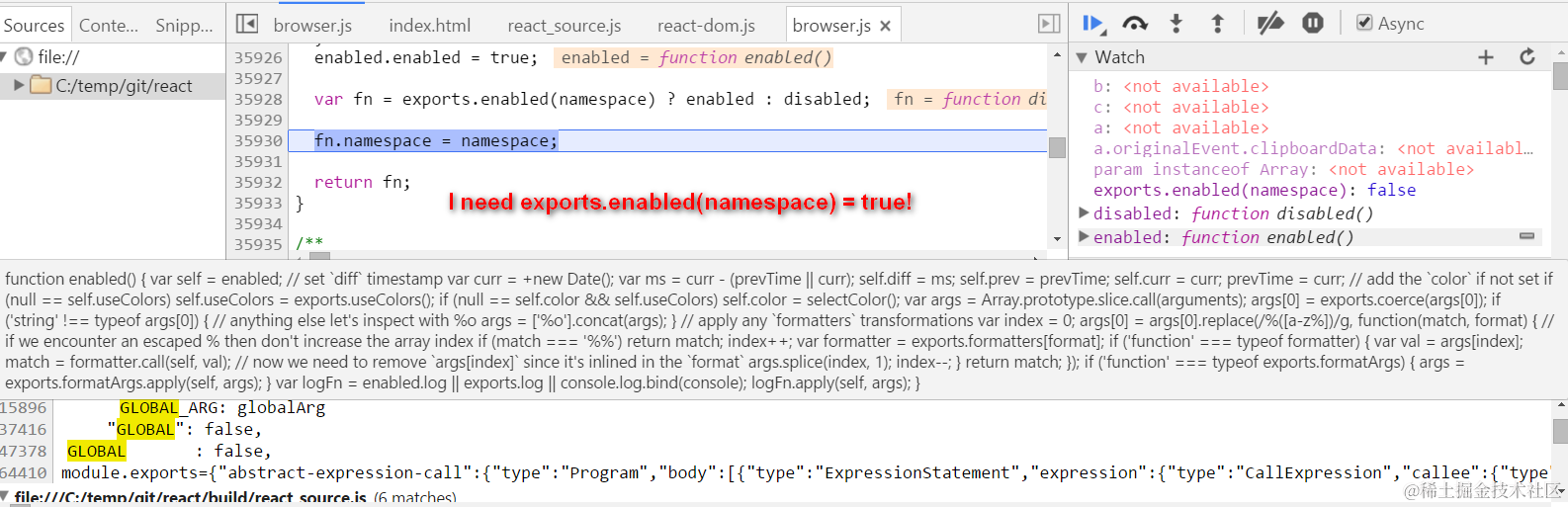This screenshot has height=507, width=1568.
Task: Hide the navigator panel
Action: [x=247, y=24]
